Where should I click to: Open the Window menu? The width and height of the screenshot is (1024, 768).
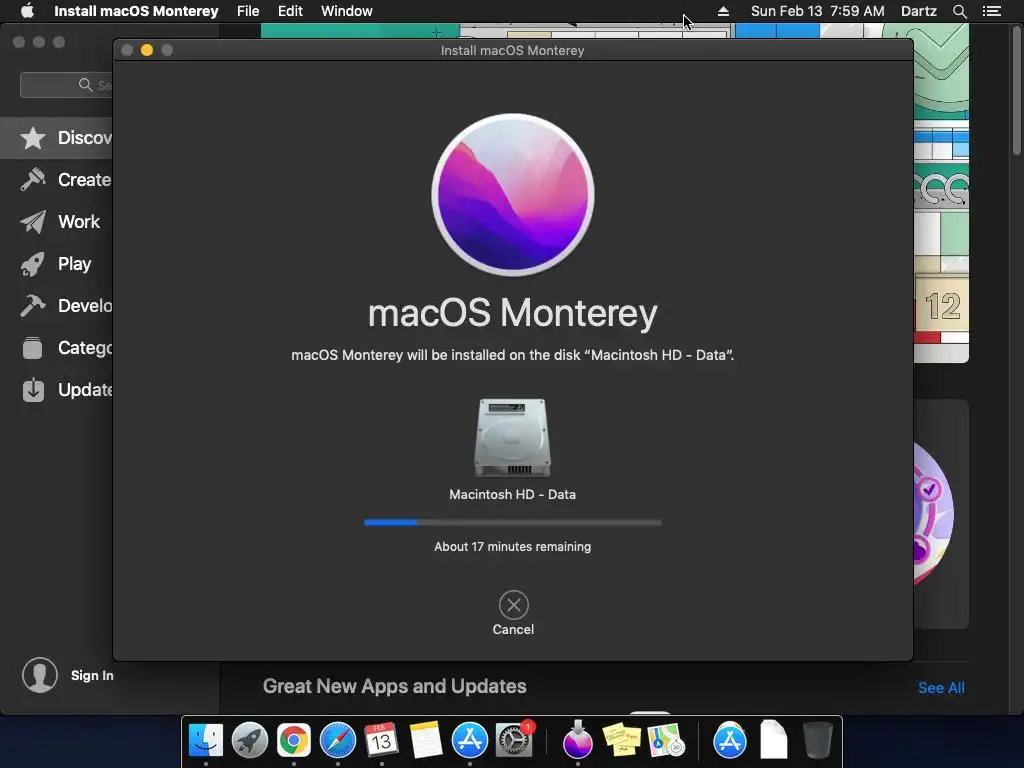[347, 11]
